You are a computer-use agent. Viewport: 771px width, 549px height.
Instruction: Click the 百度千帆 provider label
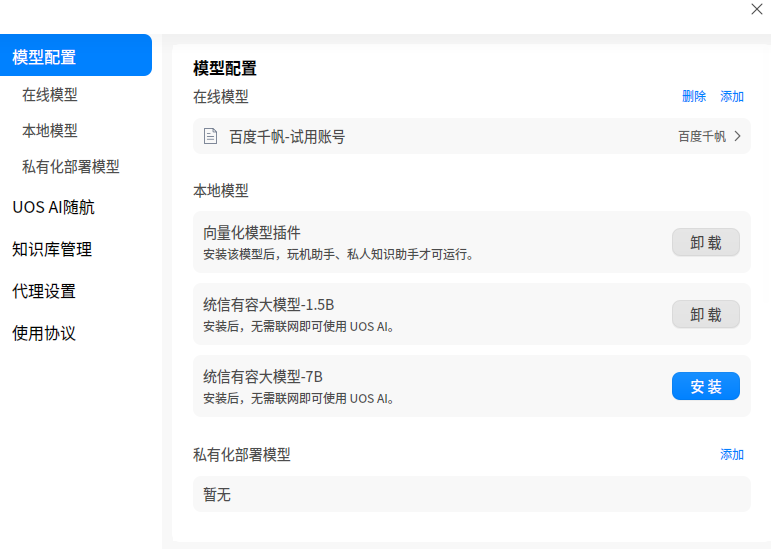(x=702, y=136)
